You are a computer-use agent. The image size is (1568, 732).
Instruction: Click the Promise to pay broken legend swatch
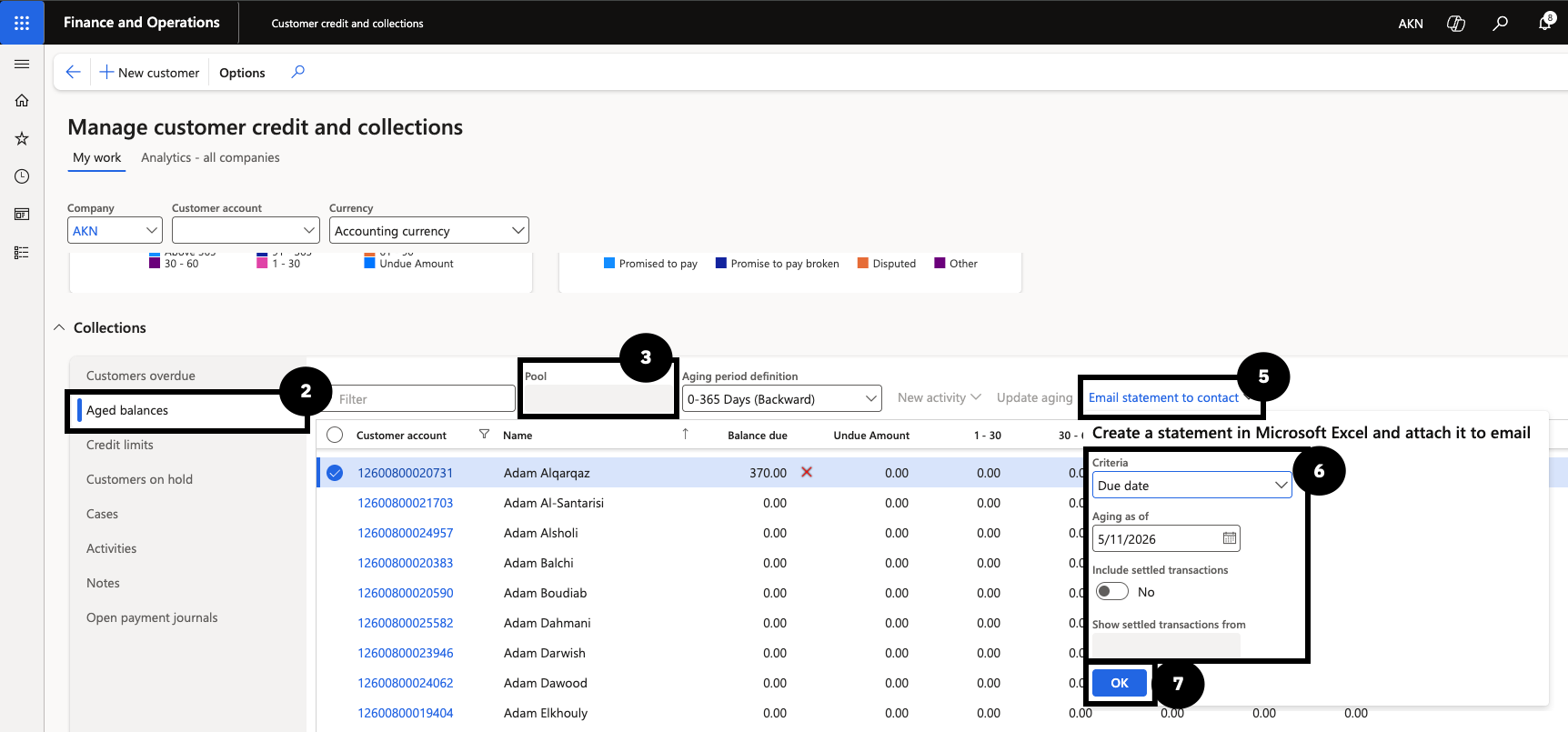tap(721, 264)
